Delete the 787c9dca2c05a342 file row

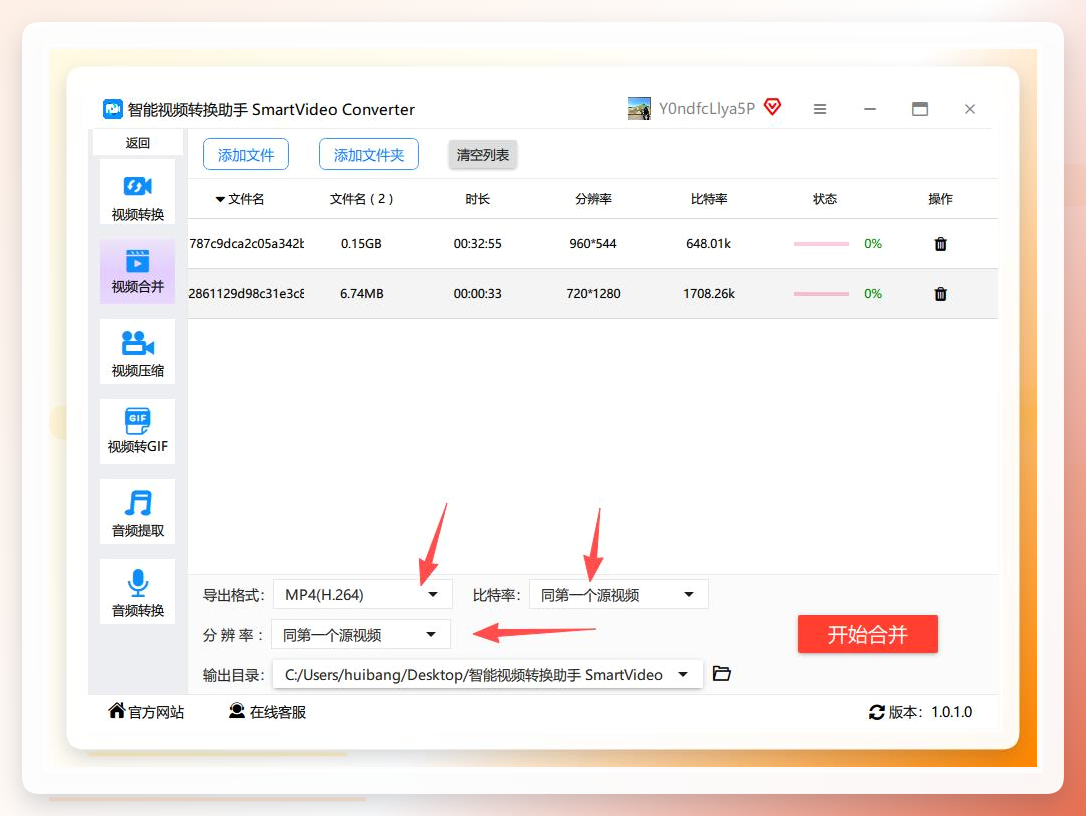coord(940,244)
